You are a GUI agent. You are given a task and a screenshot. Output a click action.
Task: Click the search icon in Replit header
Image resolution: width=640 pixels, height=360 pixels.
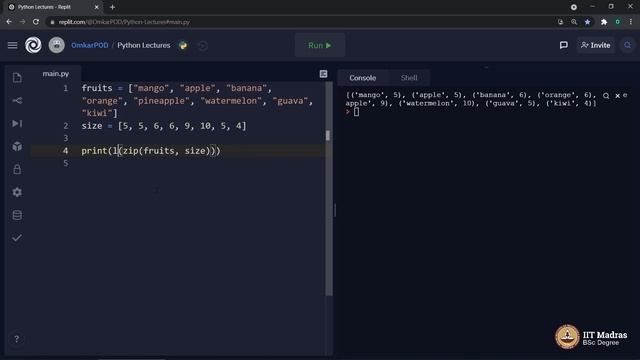click(628, 45)
